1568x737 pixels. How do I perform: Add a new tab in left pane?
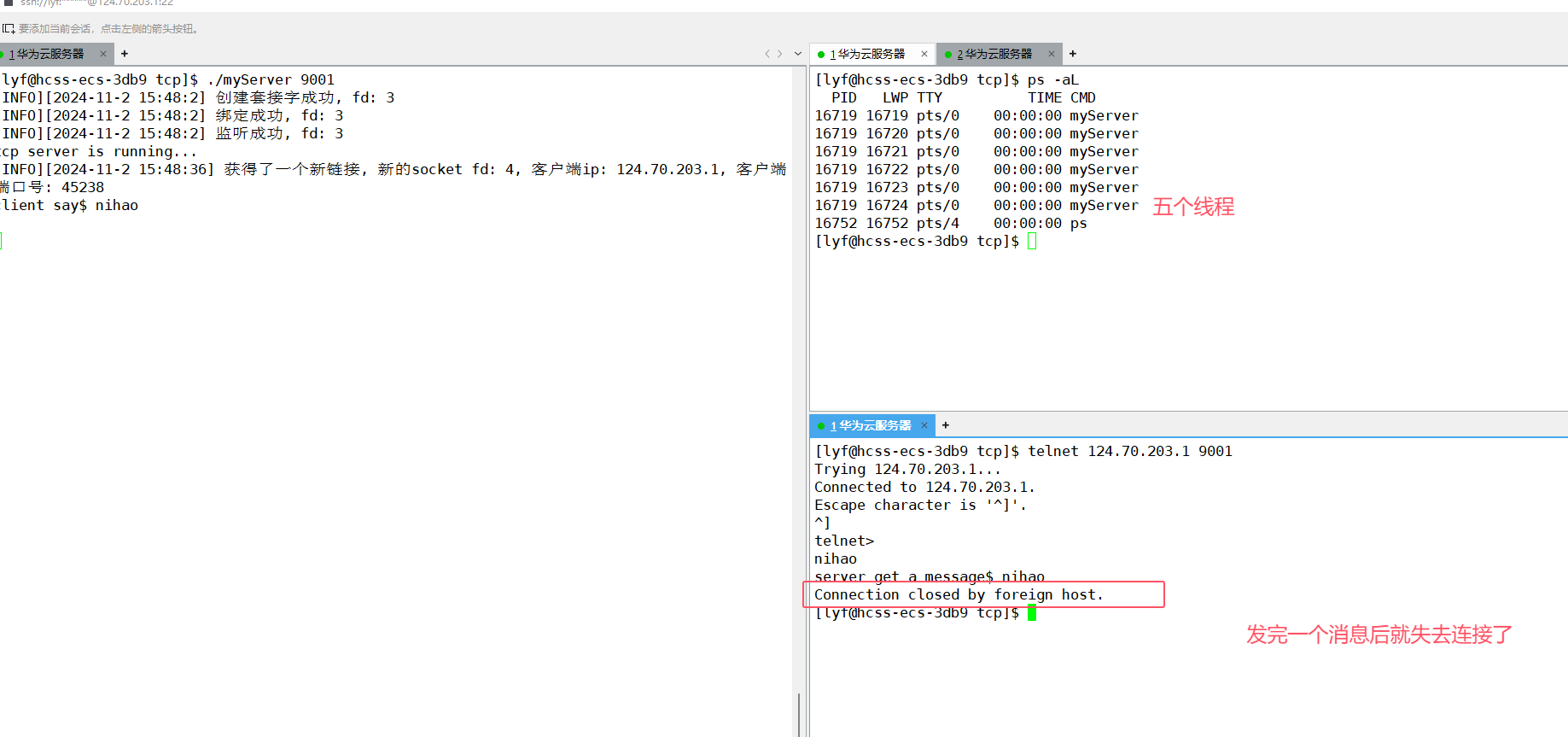[x=125, y=54]
